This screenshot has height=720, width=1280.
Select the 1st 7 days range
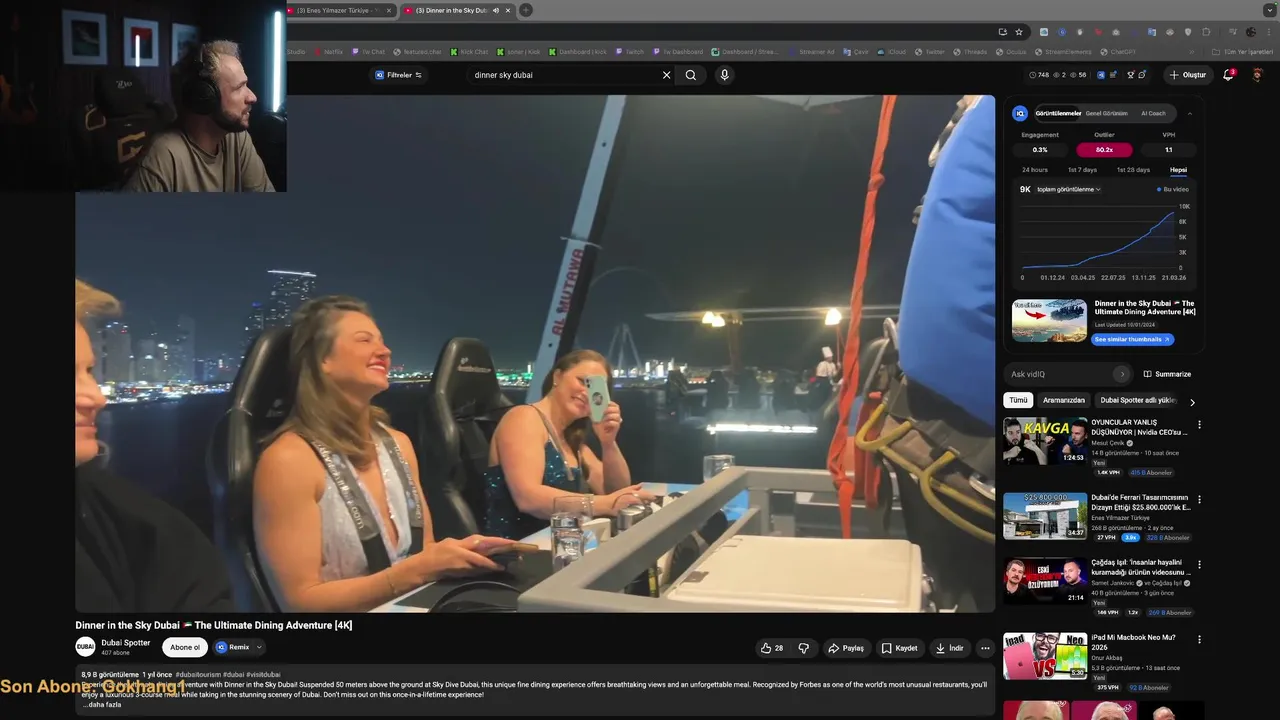(1082, 170)
